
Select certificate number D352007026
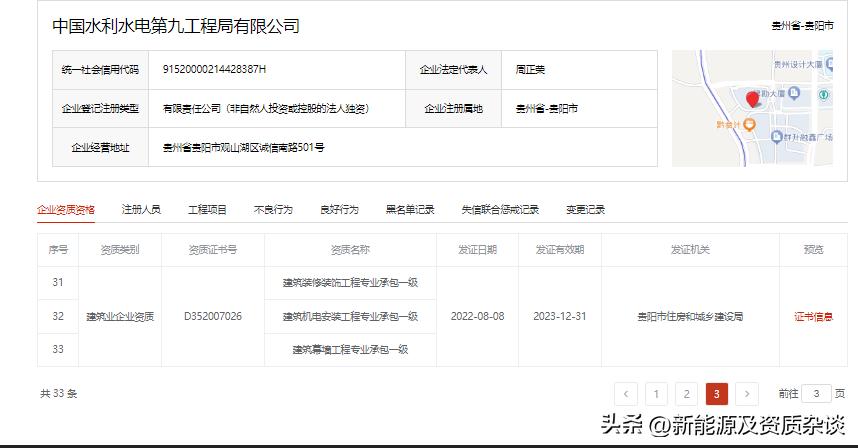213,317
